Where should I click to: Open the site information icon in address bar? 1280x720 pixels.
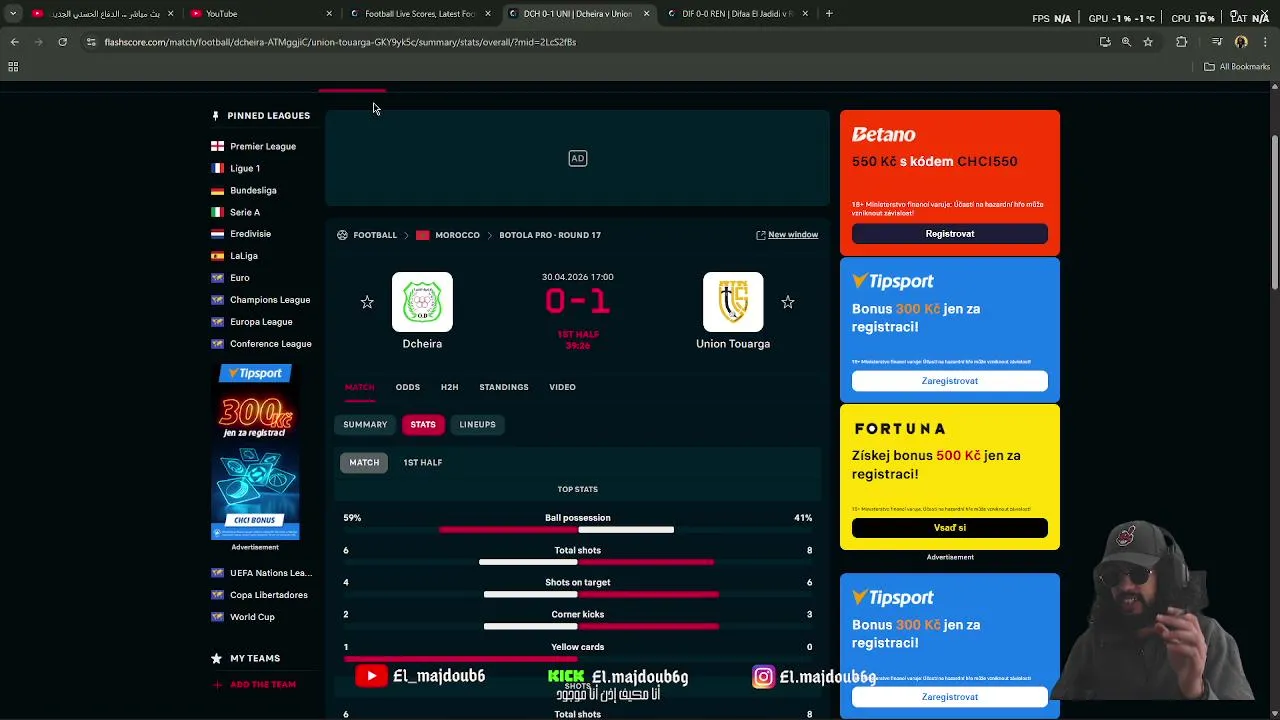tap(91, 42)
